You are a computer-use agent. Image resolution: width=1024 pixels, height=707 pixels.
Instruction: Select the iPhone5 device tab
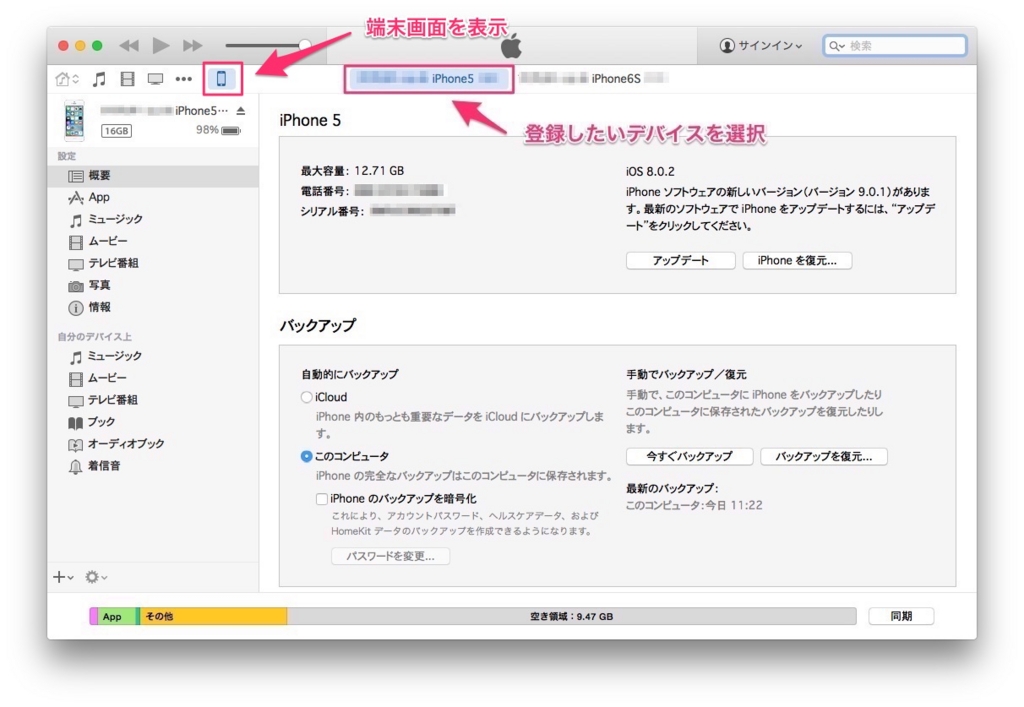click(428, 79)
